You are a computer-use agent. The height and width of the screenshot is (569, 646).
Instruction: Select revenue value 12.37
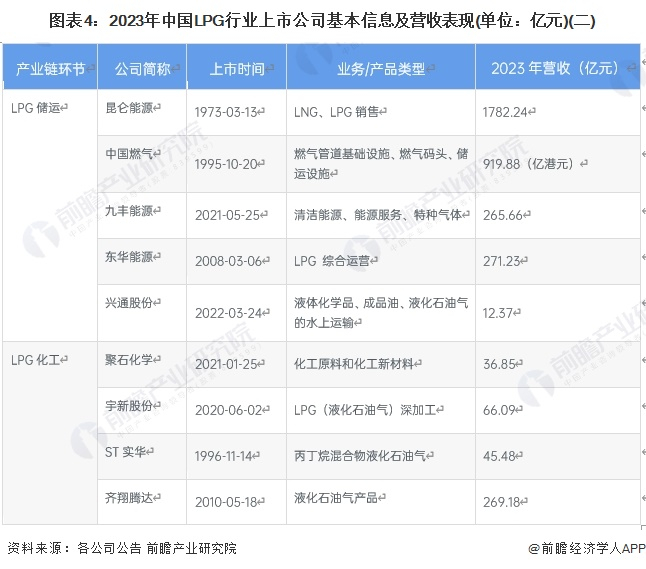click(x=498, y=313)
